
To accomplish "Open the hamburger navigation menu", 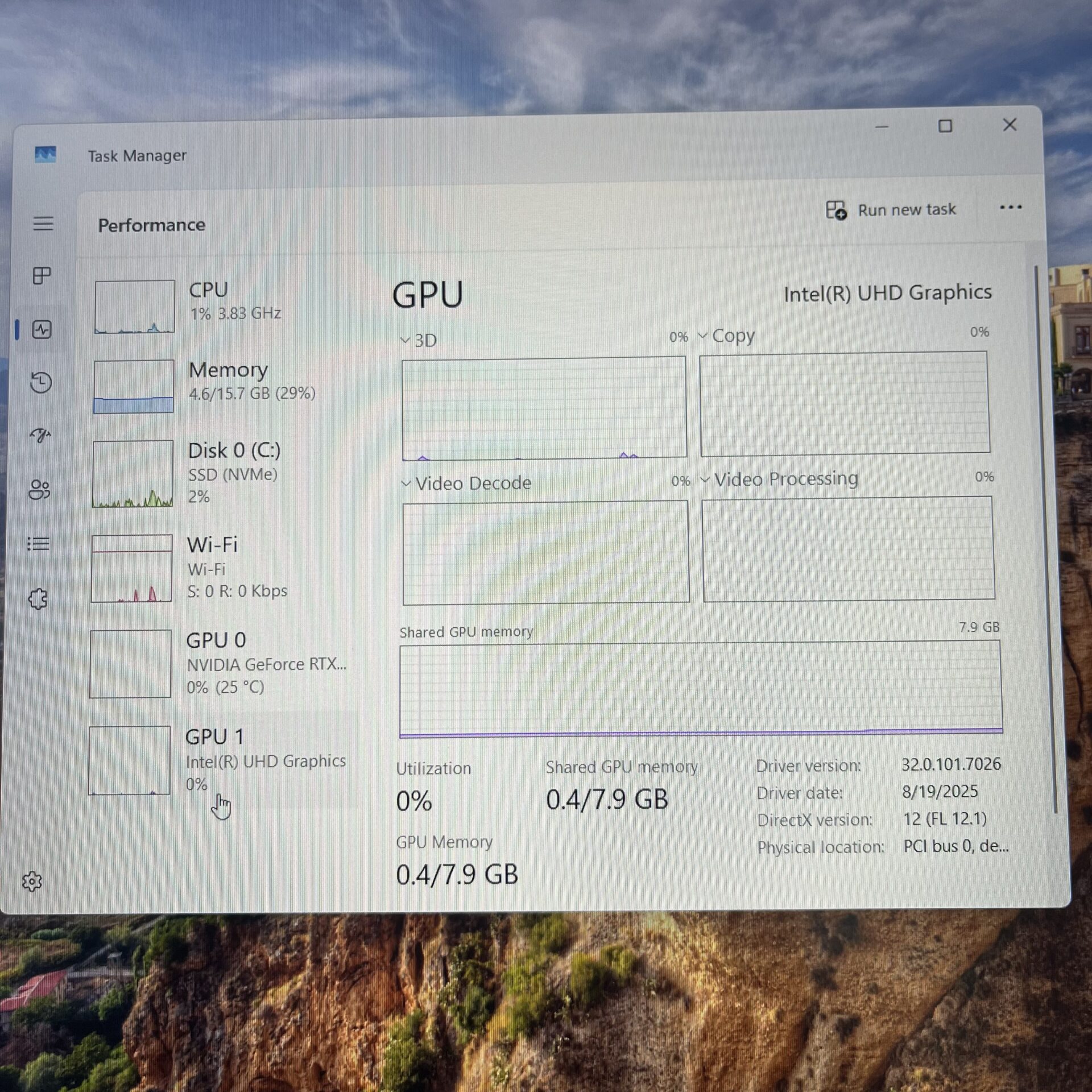I will [43, 224].
